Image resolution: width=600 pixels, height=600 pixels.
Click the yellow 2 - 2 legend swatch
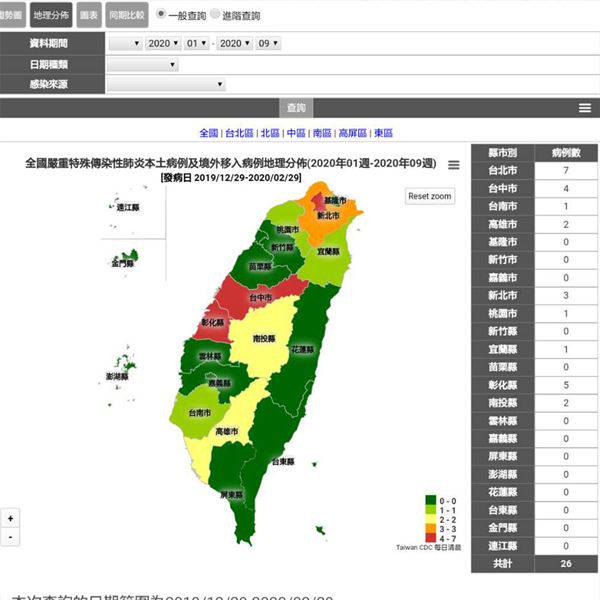click(x=430, y=519)
